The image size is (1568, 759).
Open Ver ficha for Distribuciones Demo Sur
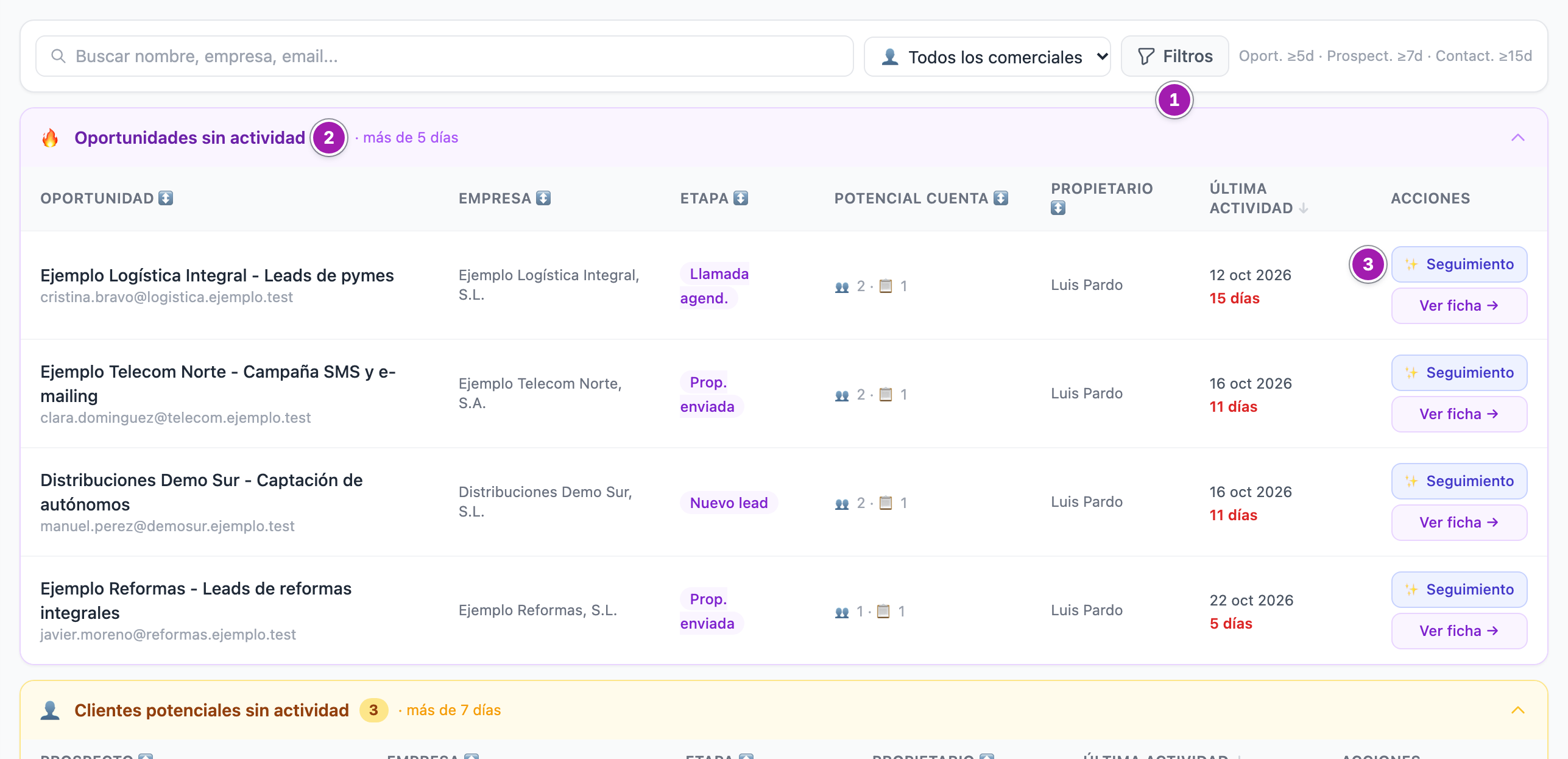1460,523
